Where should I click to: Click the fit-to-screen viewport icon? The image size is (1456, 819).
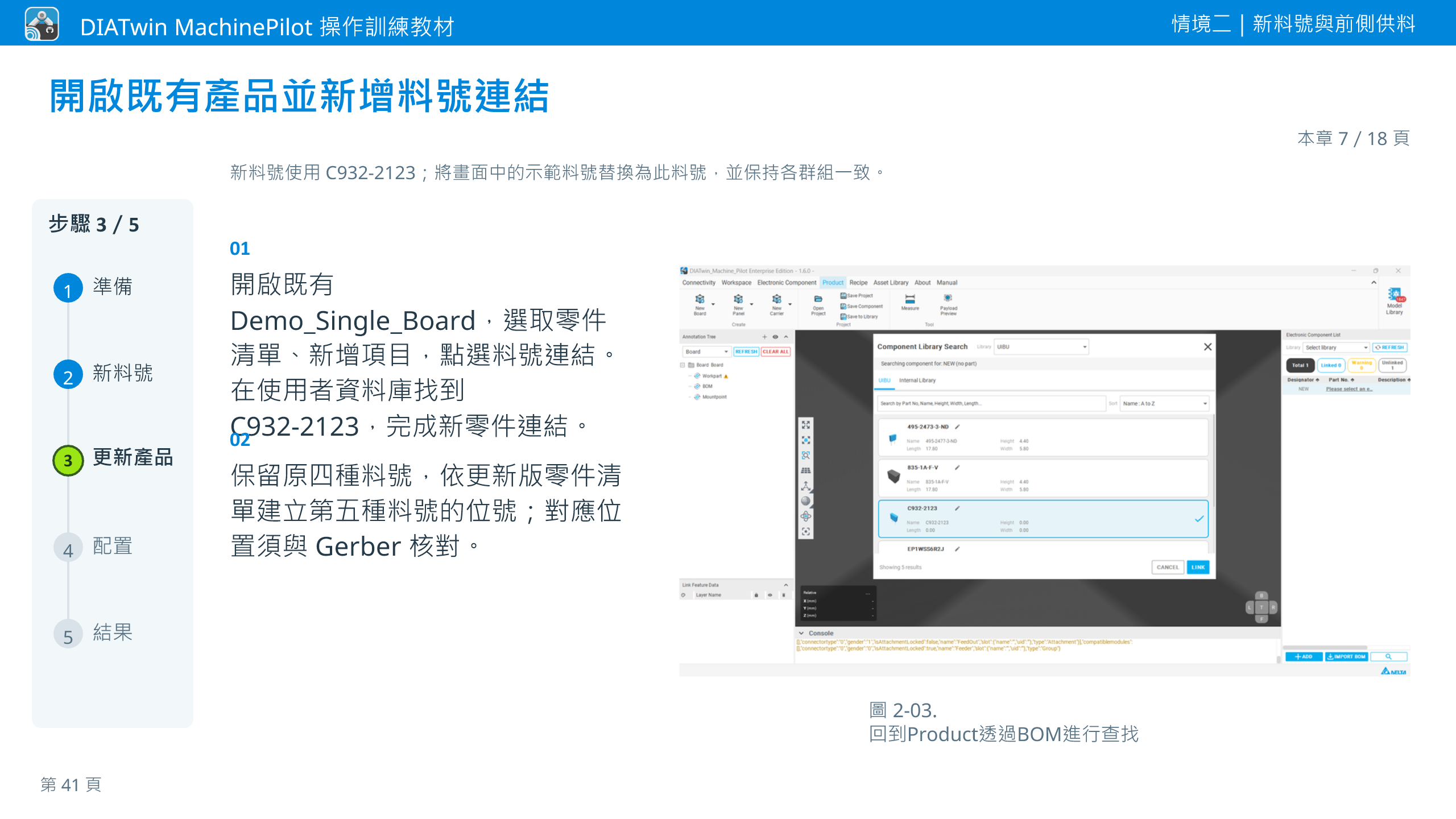[x=806, y=425]
